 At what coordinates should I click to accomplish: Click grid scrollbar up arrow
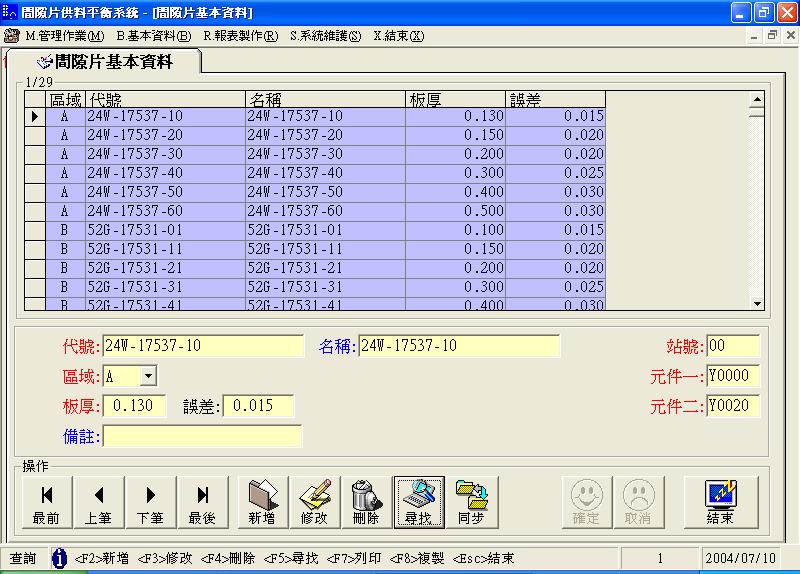coord(757,99)
